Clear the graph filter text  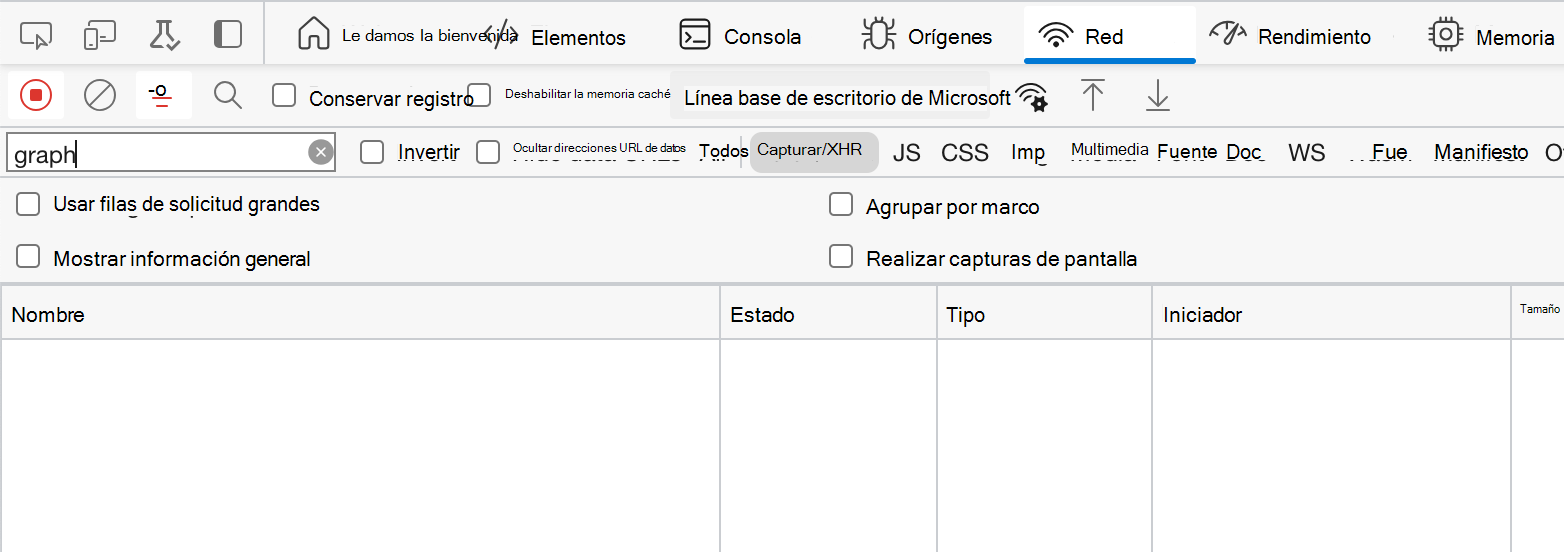point(320,152)
